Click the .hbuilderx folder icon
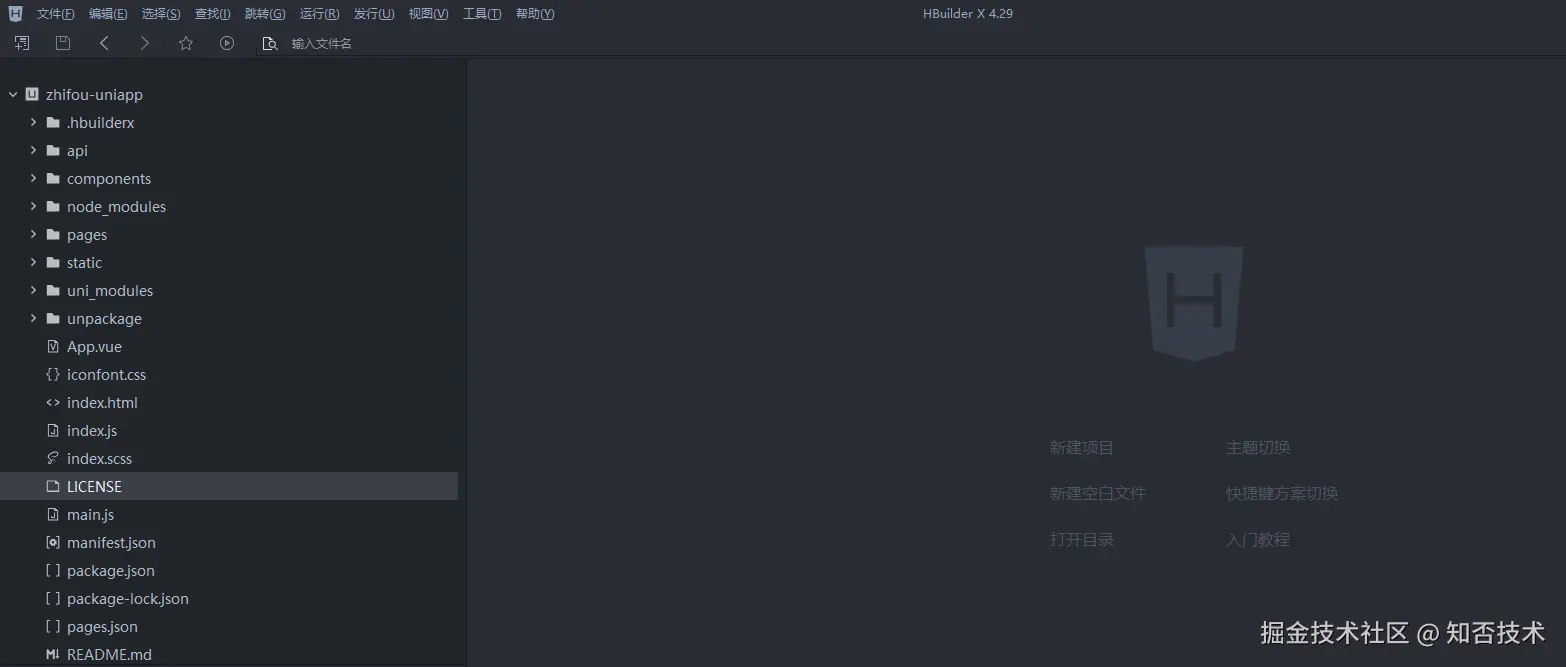 [x=53, y=122]
